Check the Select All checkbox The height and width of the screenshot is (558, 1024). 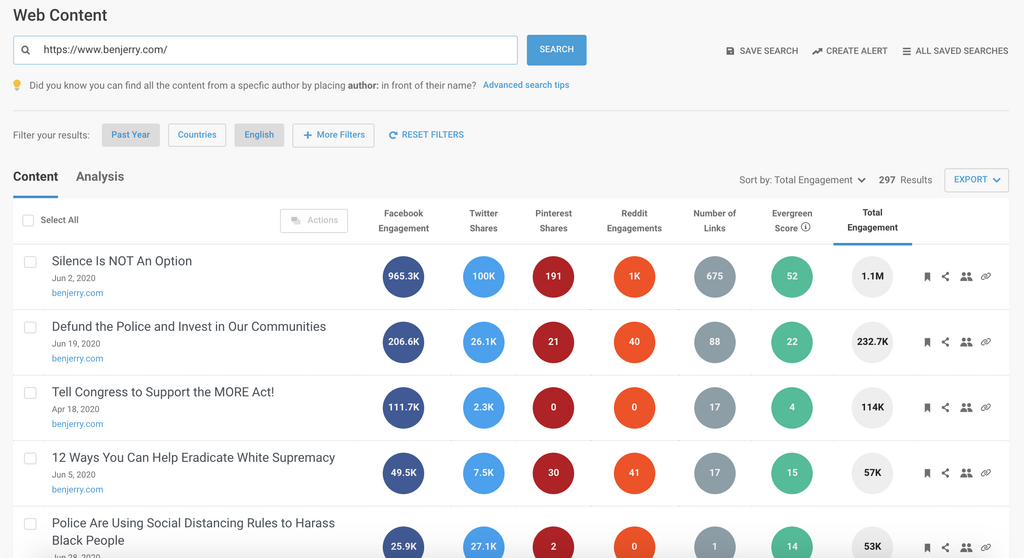pos(28,220)
